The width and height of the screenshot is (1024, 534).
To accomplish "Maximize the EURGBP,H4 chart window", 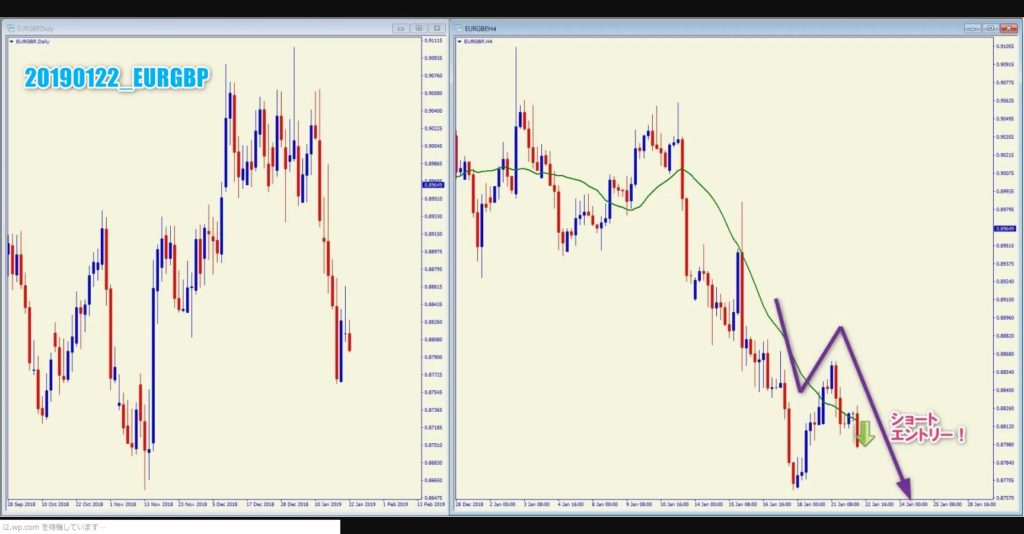I will pyautogui.click(x=990, y=28).
